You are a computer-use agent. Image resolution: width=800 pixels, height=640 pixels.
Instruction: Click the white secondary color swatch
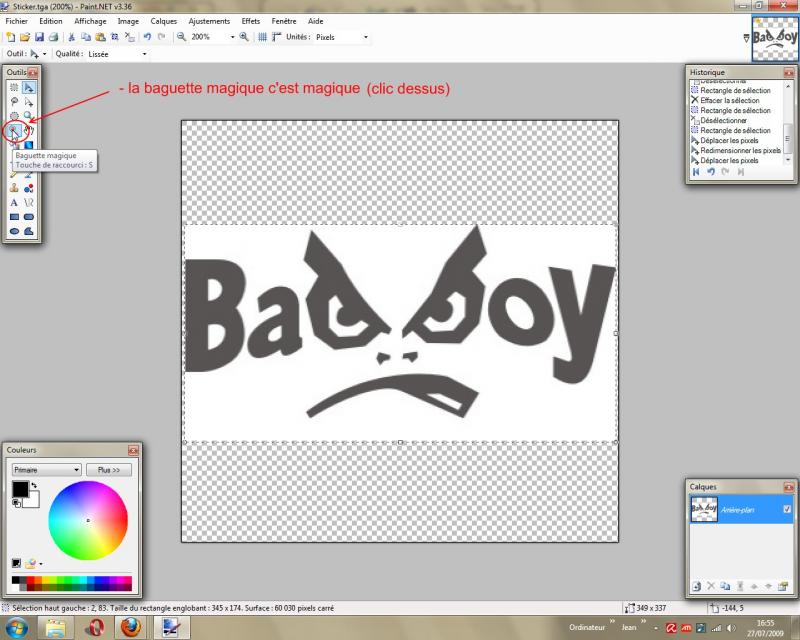click(x=34, y=501)
